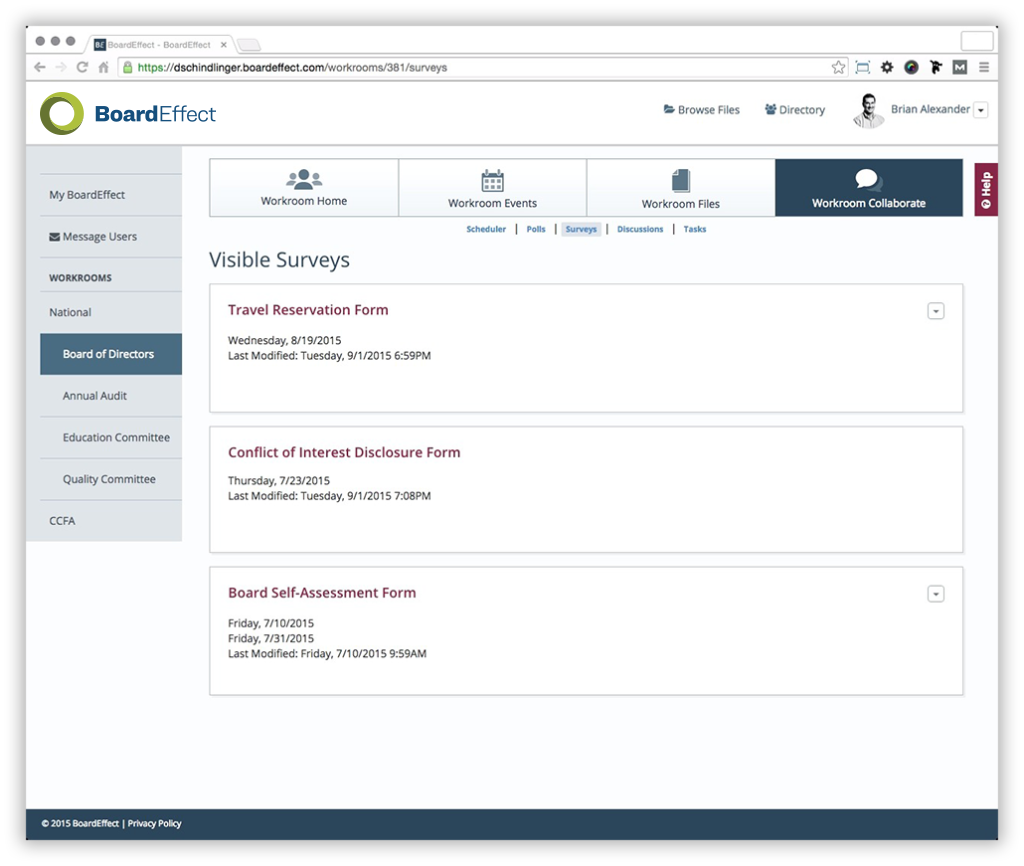Image resolution: width=1024 pixels, height=866 pixels.
Task: Expand the Board Self-Assessment Form options menu
Action: [x=936, y=593]
